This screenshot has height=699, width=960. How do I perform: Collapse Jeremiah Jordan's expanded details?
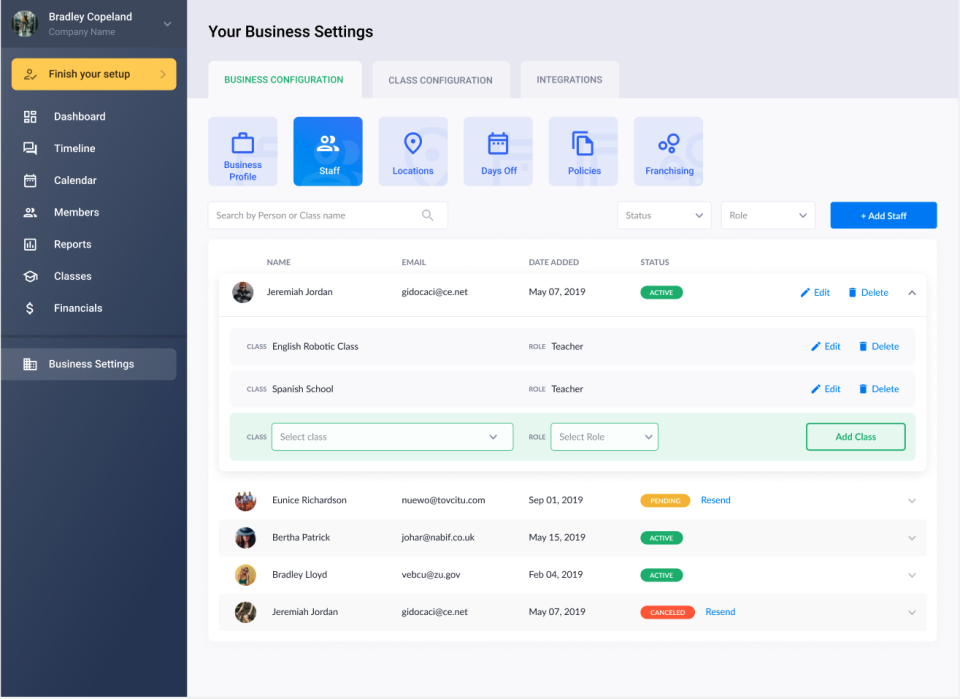tap(911, 292)
